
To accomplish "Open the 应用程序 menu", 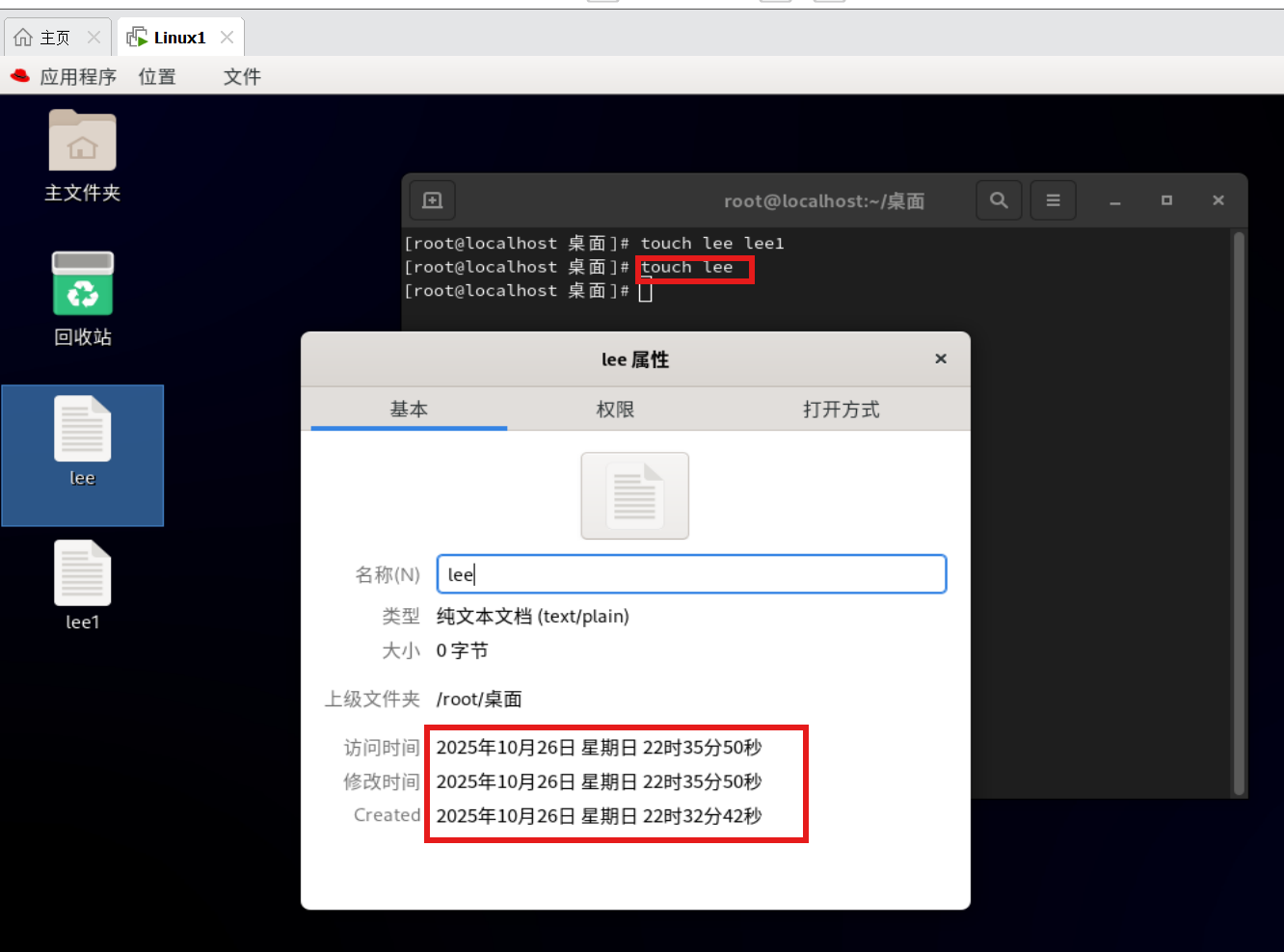I will [77, 76].
